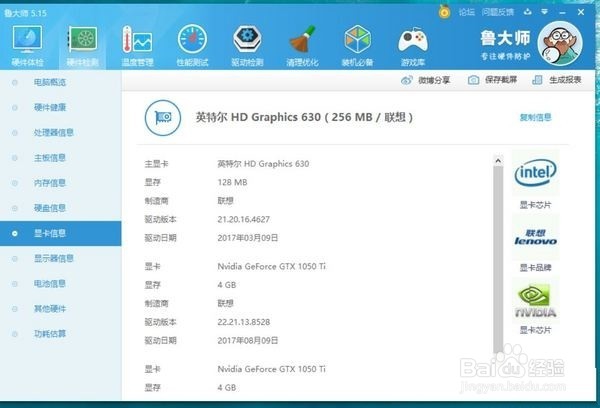Click the gold medal icon in title bar
The width and height of the screenshot is (600, 408).
pyautogui.click(x=444, y=12)
